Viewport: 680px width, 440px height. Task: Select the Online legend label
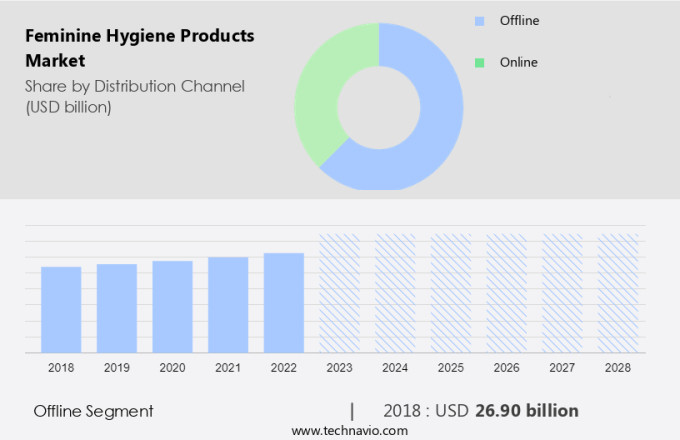518,62
